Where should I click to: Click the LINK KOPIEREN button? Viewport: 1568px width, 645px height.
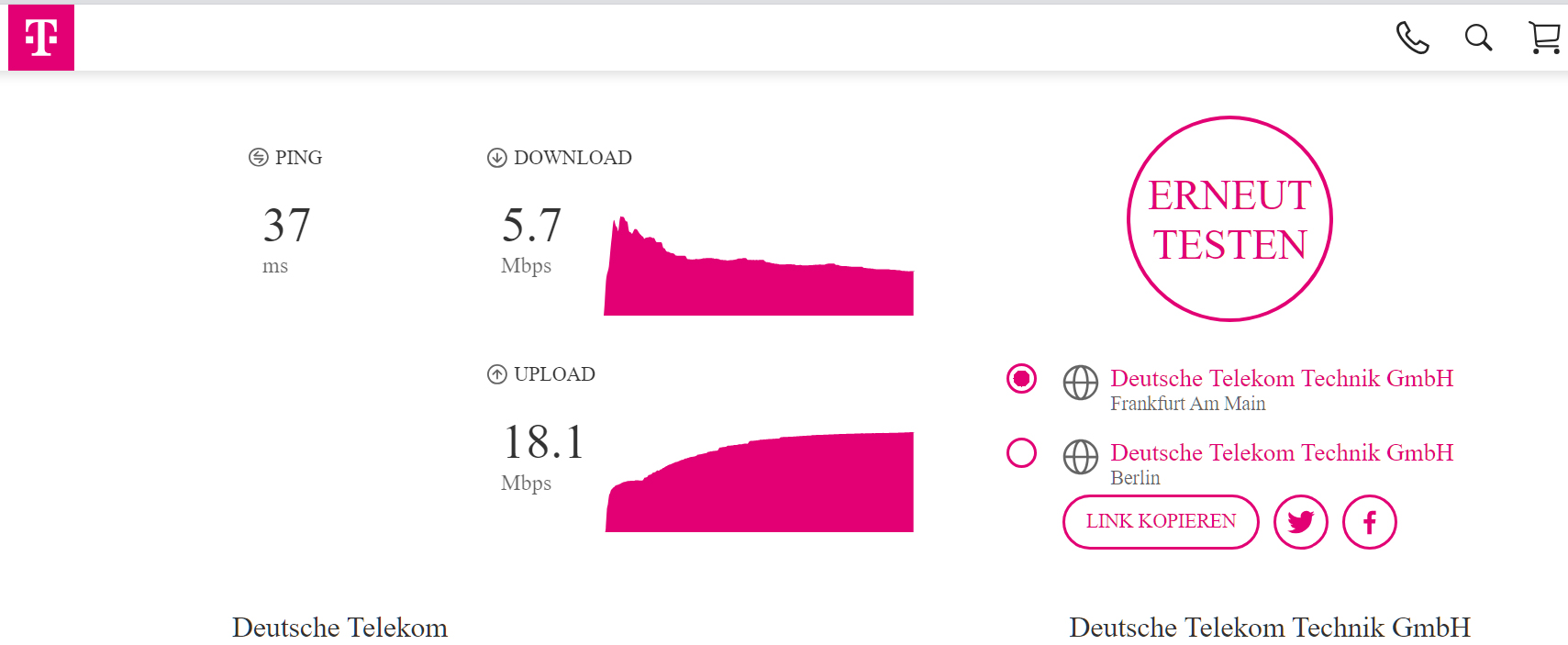pyautogui.click(x=1161, y=522)
